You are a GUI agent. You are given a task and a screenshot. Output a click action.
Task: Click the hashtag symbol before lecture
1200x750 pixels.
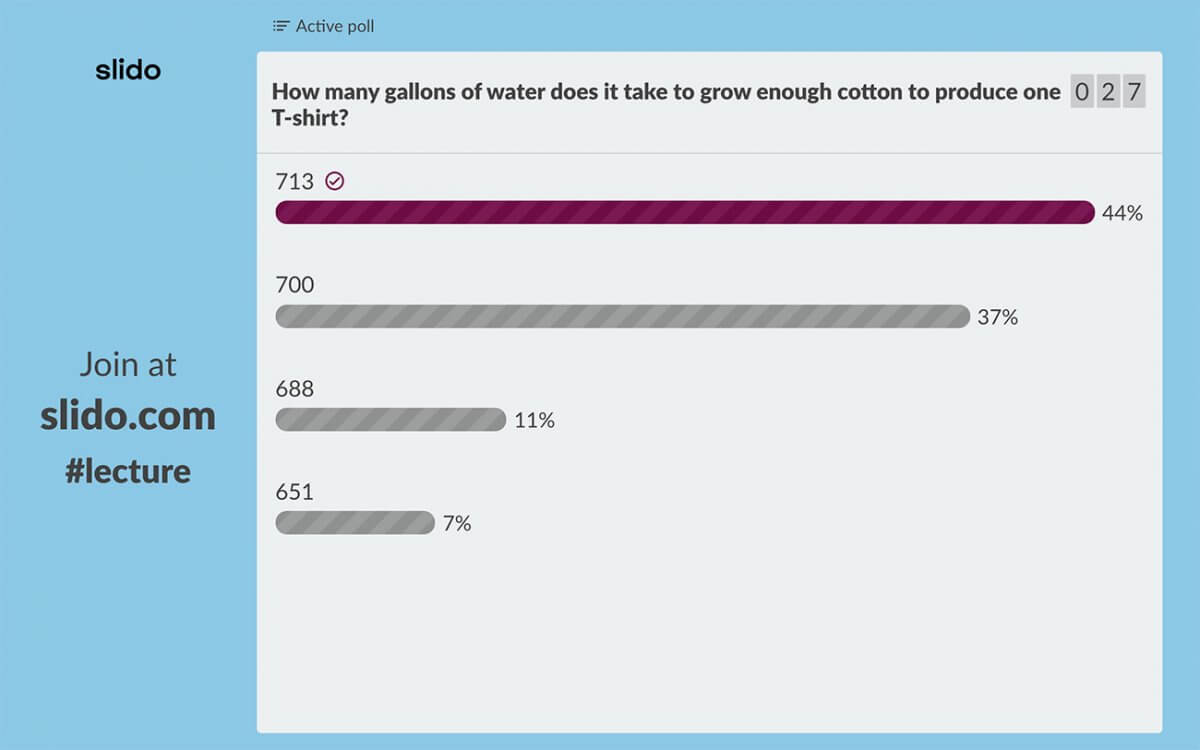pos(77,470)
